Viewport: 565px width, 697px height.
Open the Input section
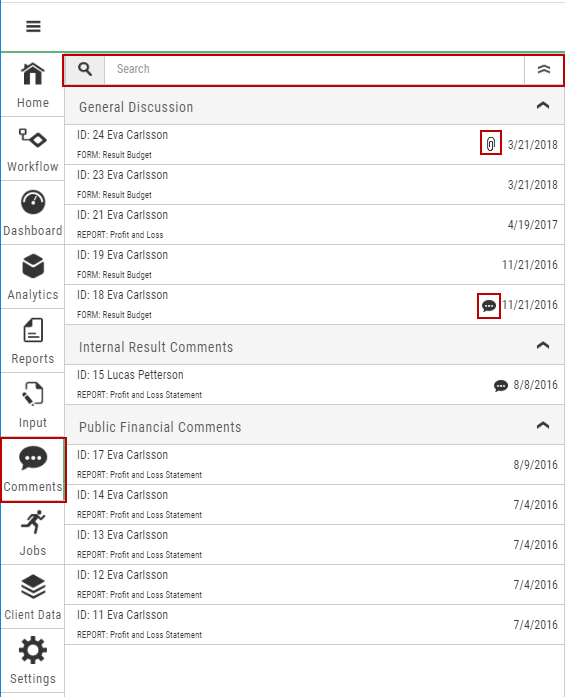click(32, 405)
